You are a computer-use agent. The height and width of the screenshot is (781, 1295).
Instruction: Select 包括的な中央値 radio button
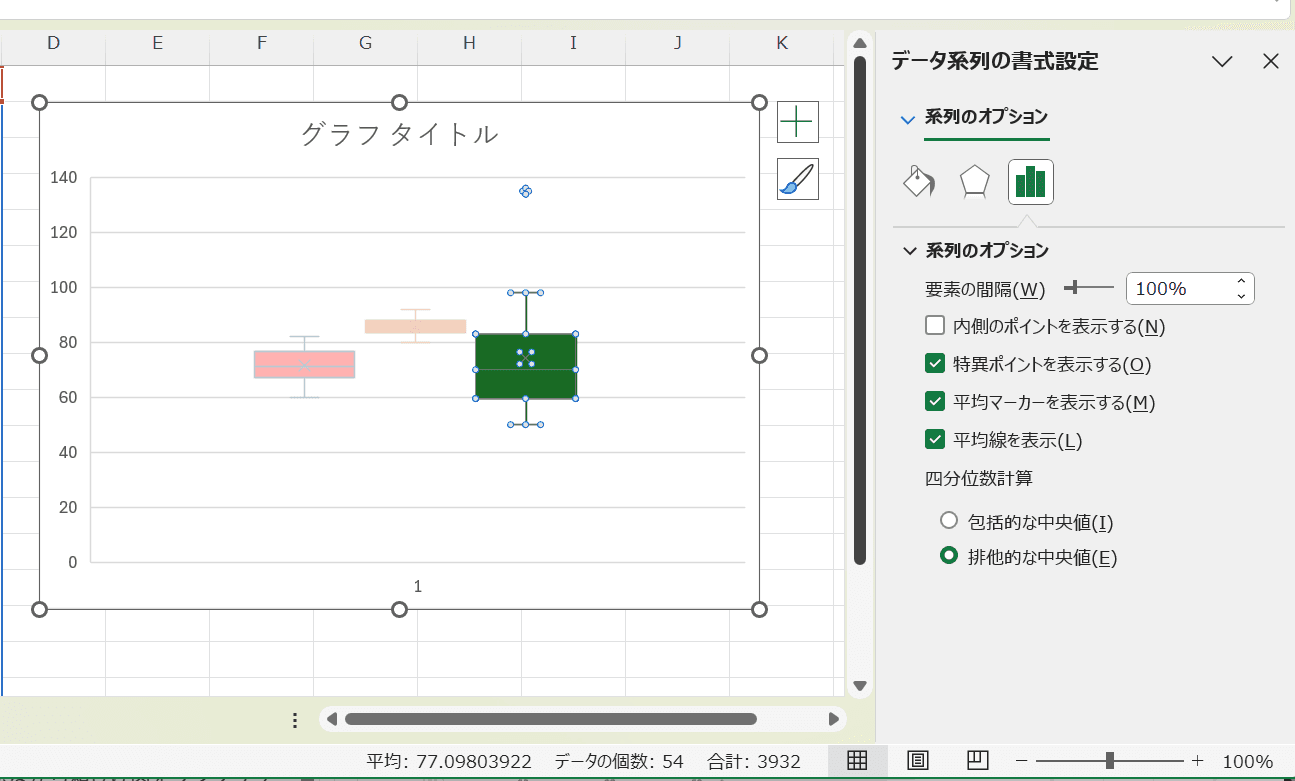click(949, 521)
